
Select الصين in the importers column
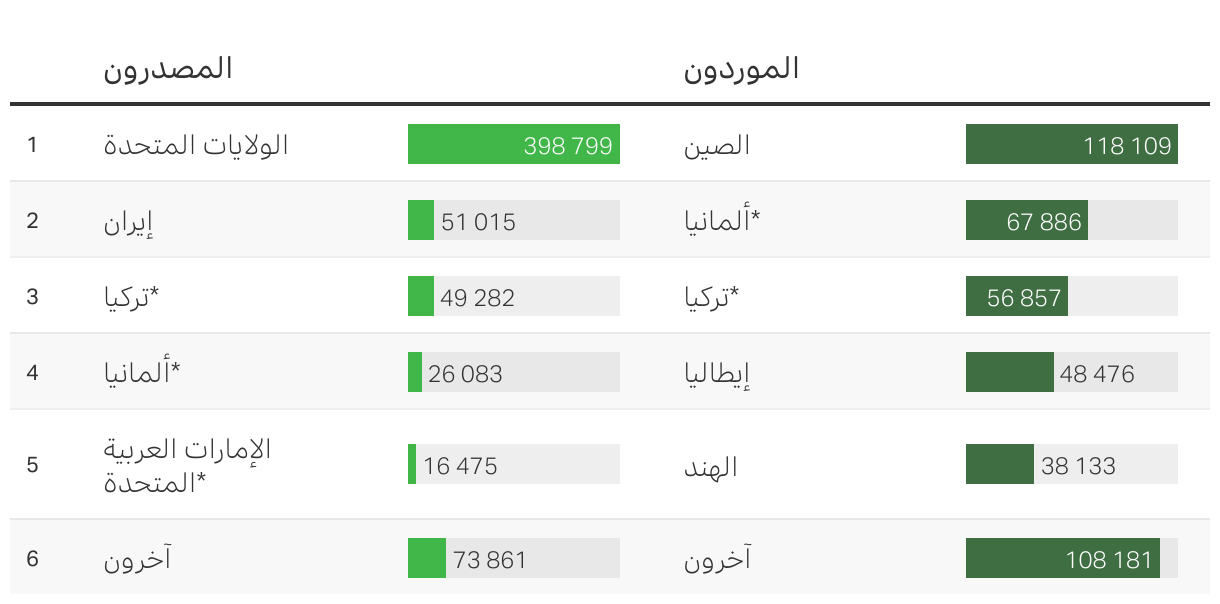[717, 145]
